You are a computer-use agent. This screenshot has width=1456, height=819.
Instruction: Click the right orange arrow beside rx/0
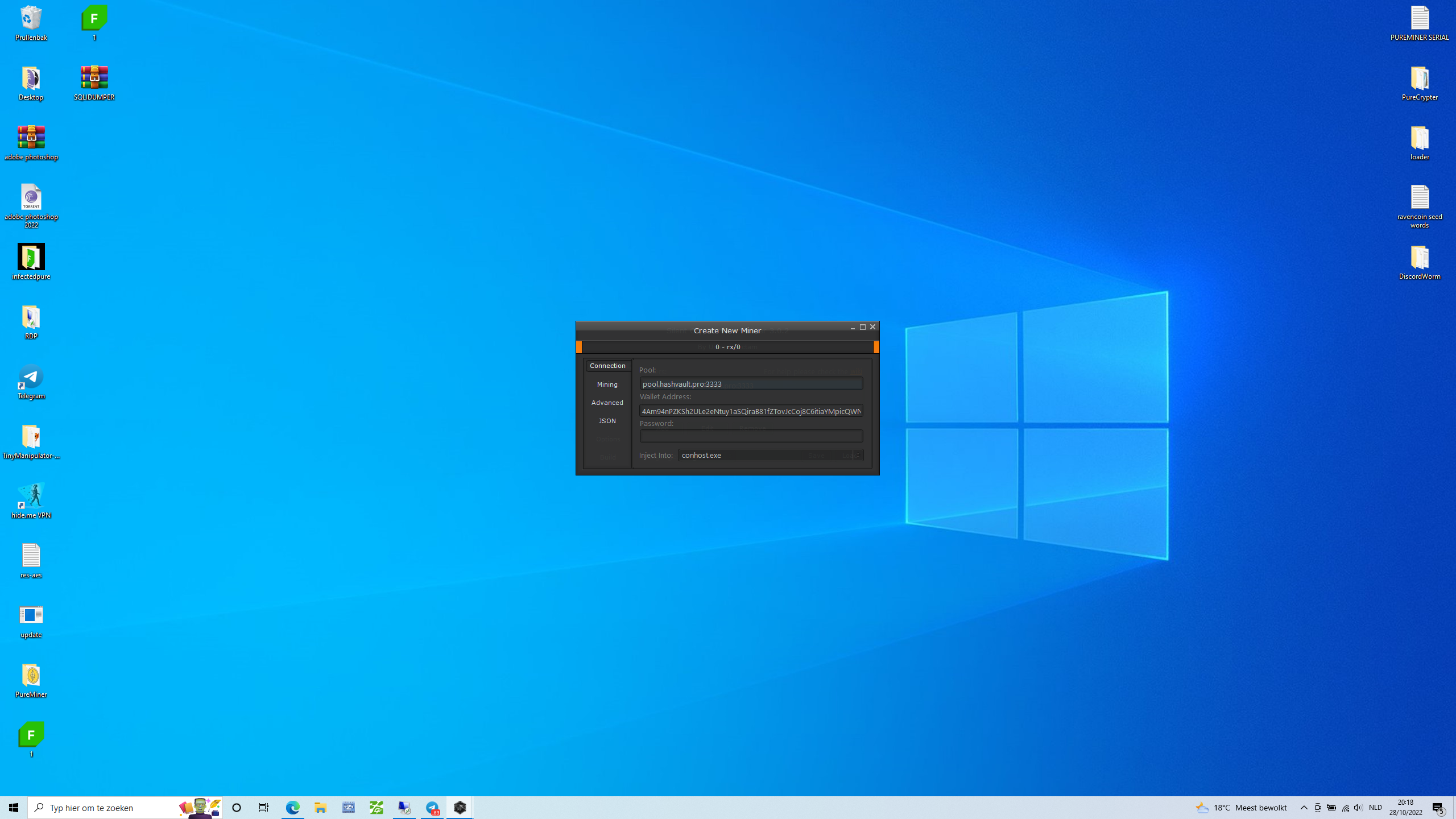tap(876, 347)
